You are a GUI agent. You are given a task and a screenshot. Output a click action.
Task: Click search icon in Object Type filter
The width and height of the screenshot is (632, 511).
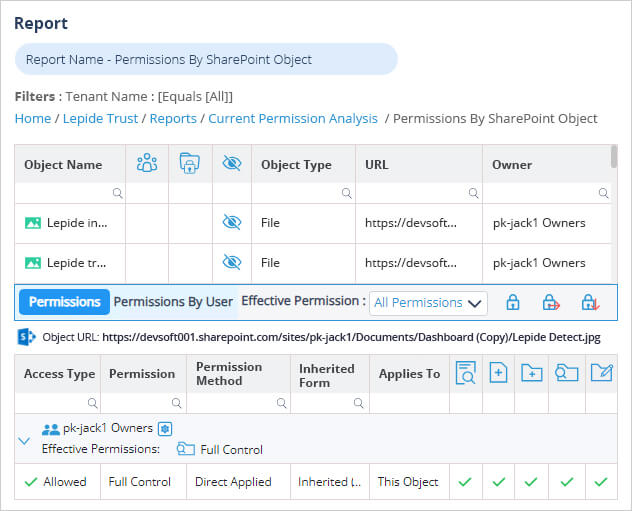(x=347, y=193)
